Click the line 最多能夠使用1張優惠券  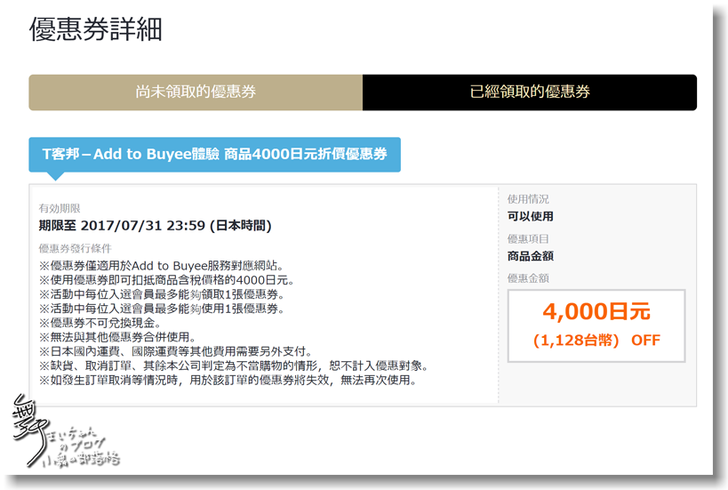162,308
